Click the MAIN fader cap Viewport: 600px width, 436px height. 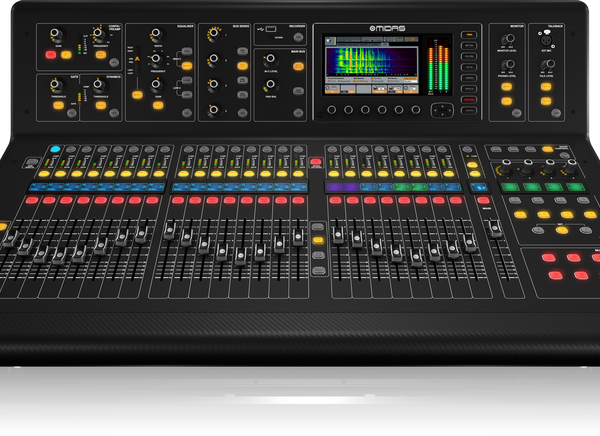click(x=495, y=229)
